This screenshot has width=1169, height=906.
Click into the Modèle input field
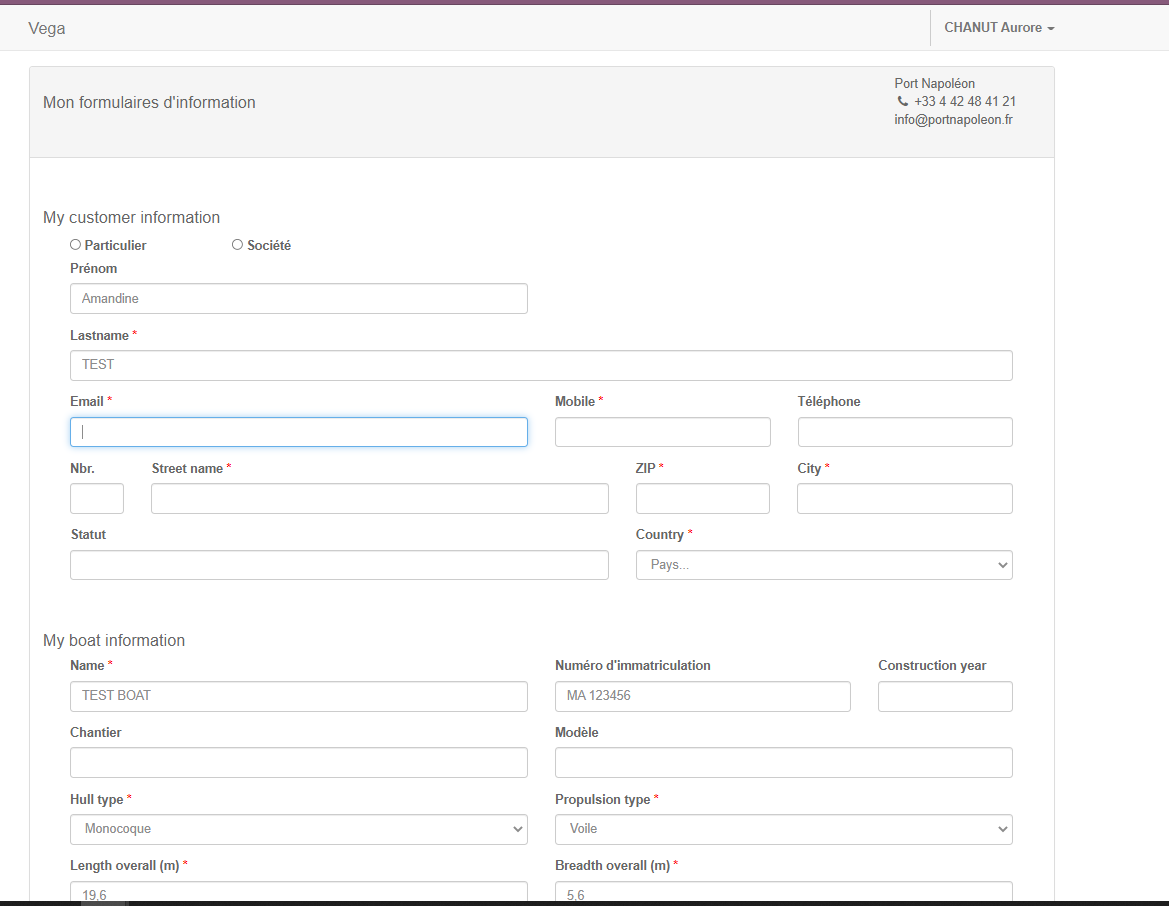click(x=784, y=763)
